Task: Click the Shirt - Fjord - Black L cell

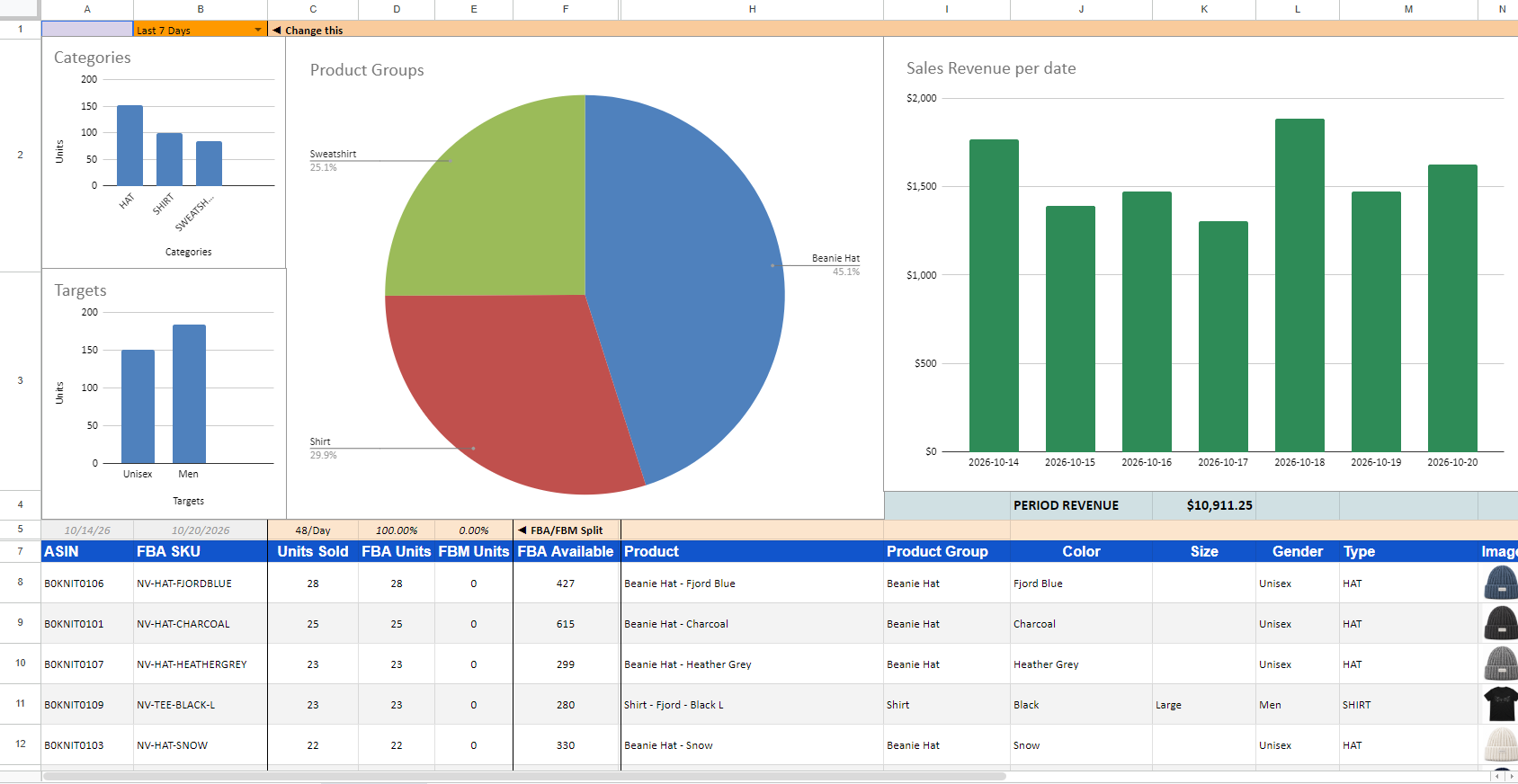Action: coord(752,704)
